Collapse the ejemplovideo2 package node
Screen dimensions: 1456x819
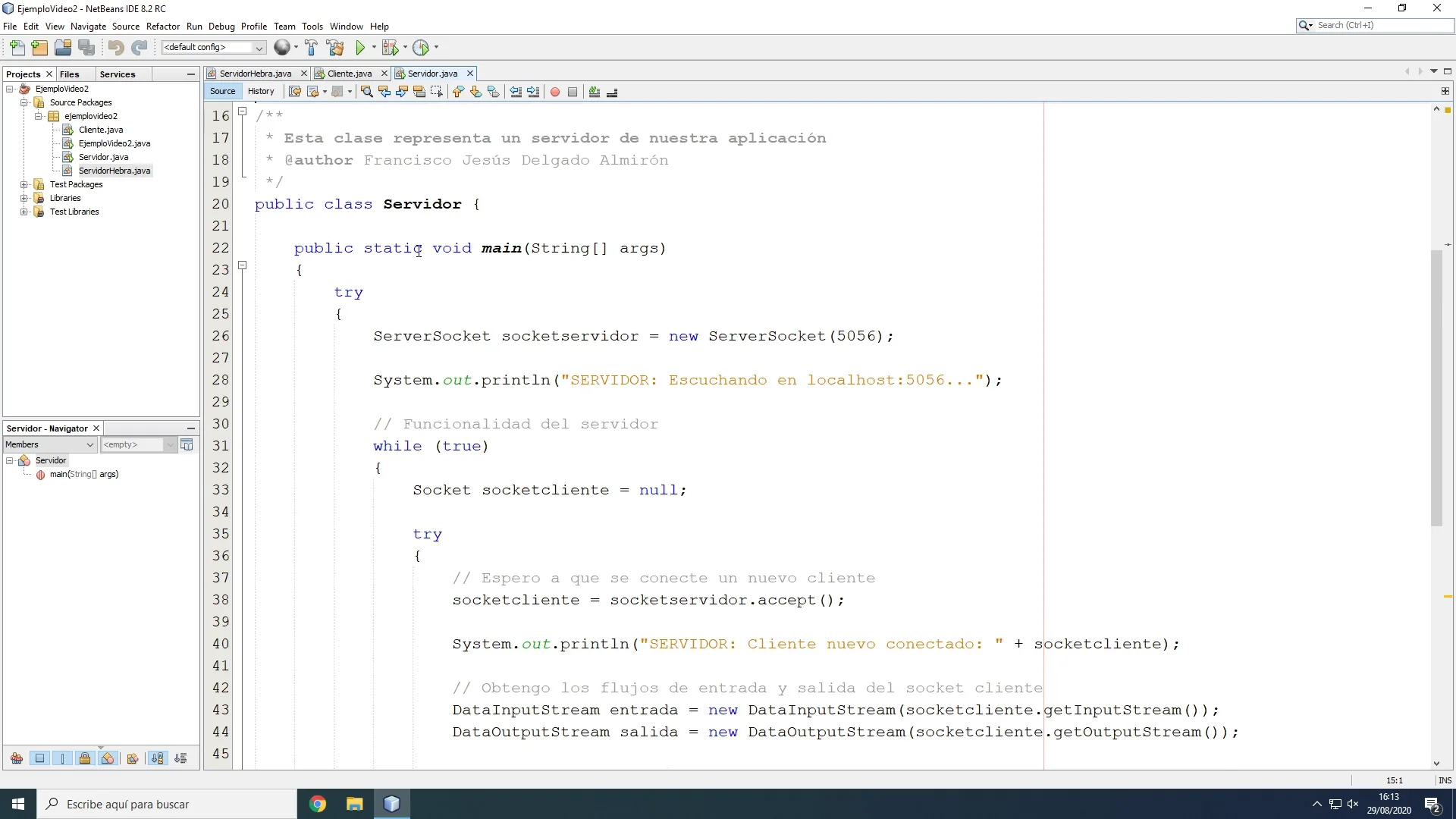pos(38,115)
